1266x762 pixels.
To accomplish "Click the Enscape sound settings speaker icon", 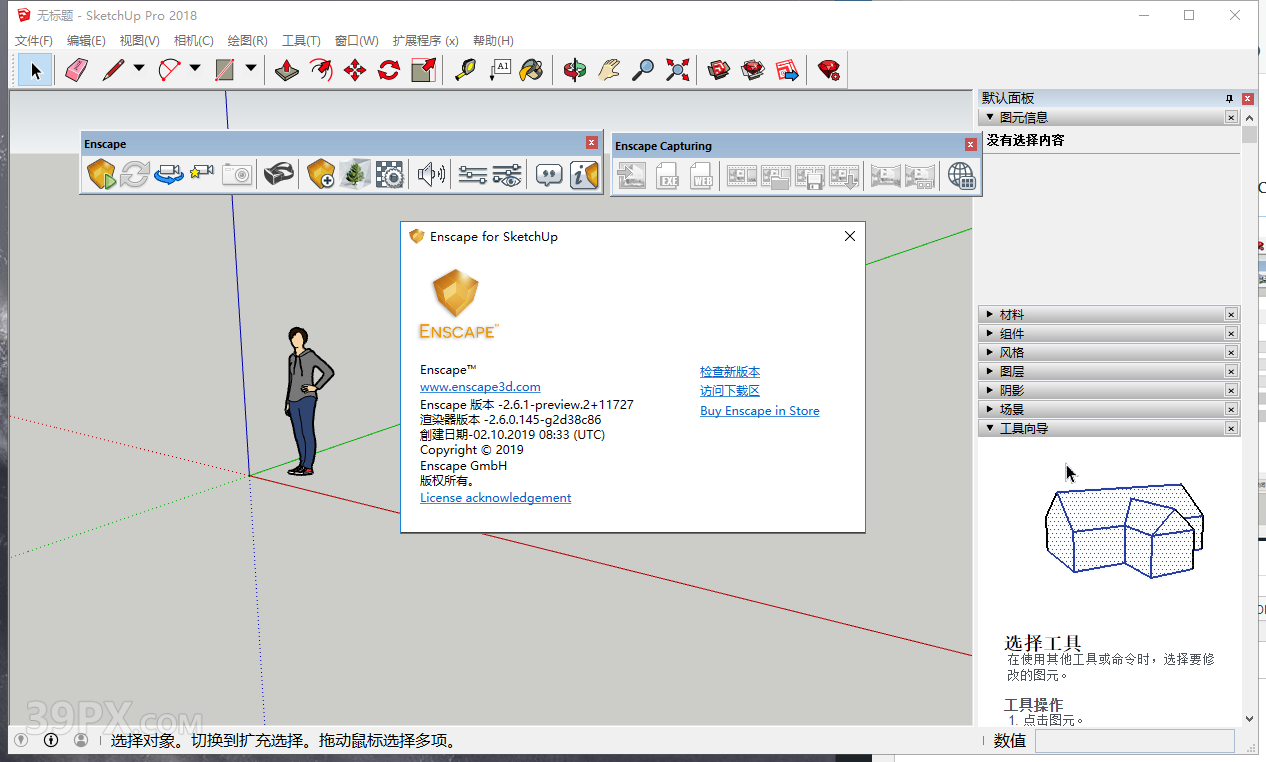I will [431, 175].
